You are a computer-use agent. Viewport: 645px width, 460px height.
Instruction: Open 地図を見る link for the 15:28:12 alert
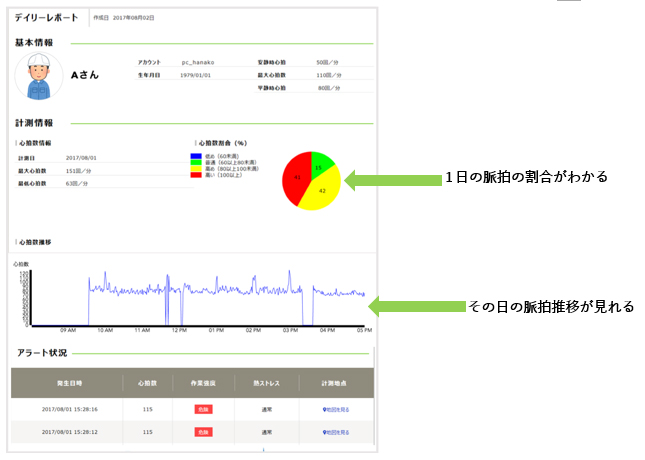click(x=335, y=431)
